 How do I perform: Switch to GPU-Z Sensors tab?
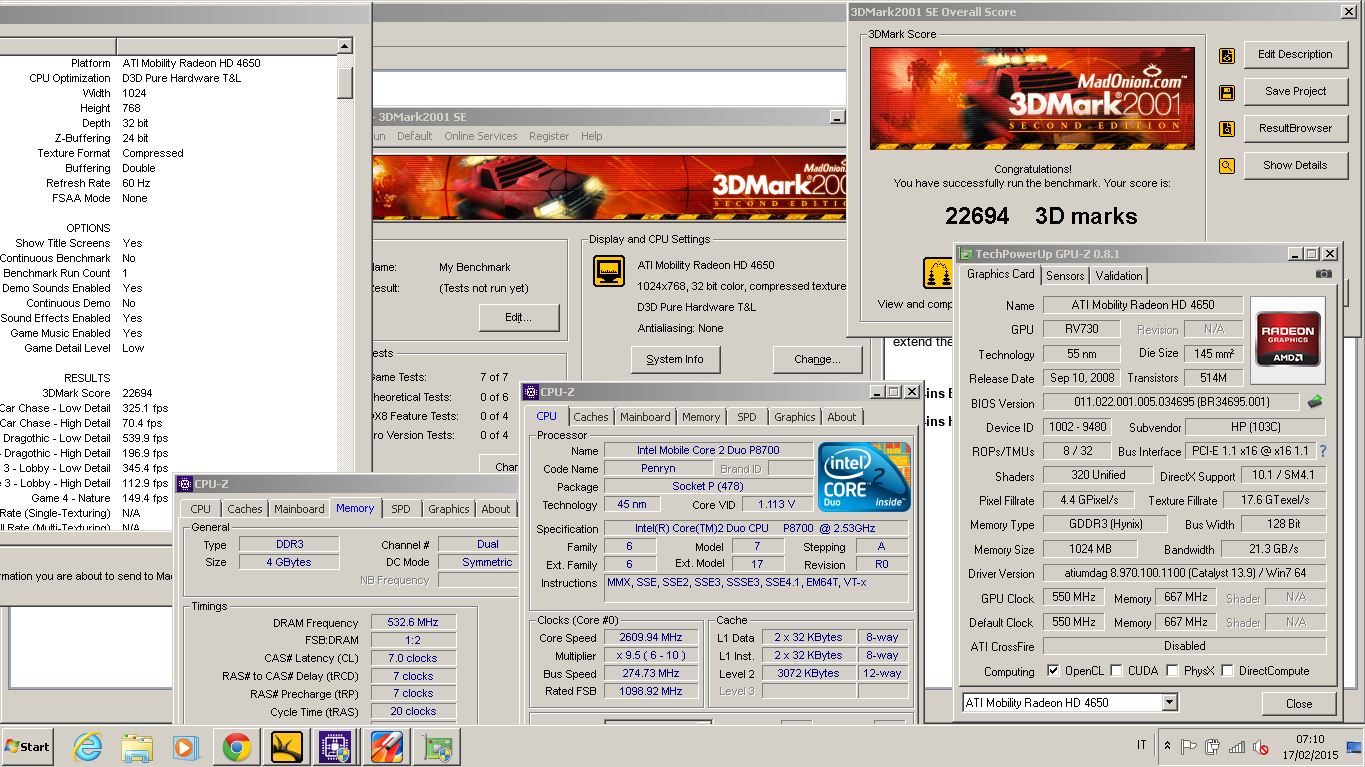point(1065,276)
